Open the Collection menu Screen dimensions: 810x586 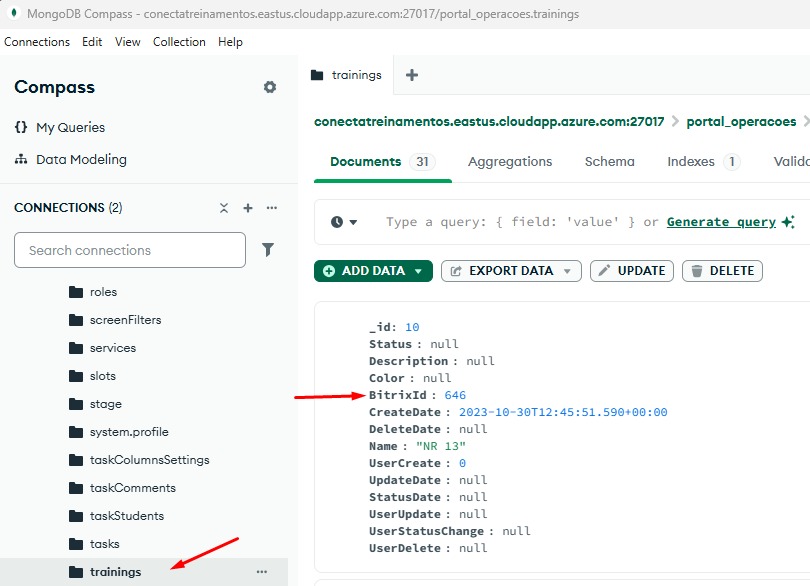click(179, 42)
